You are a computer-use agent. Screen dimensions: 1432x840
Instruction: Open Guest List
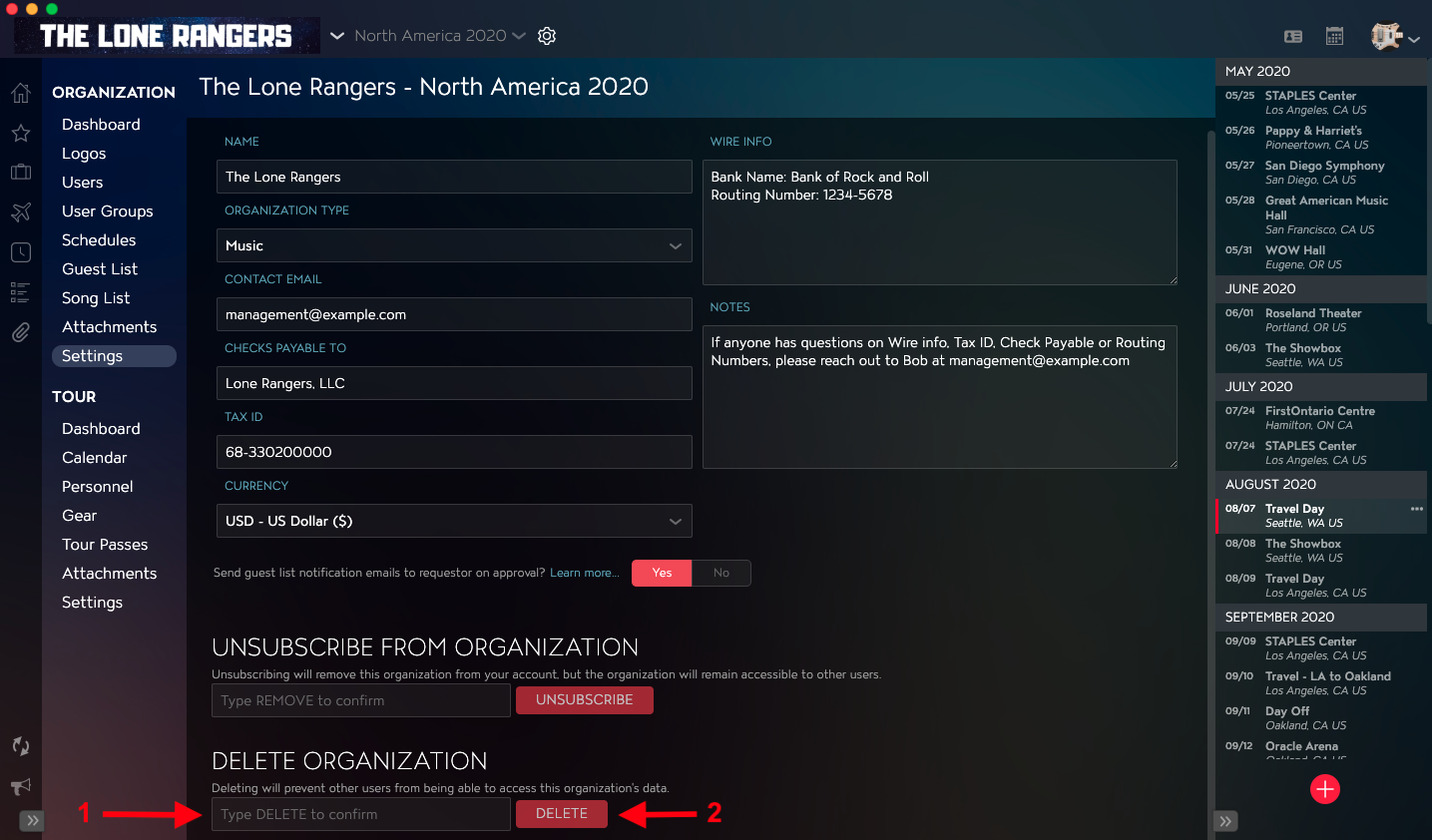tap(100, 269)
